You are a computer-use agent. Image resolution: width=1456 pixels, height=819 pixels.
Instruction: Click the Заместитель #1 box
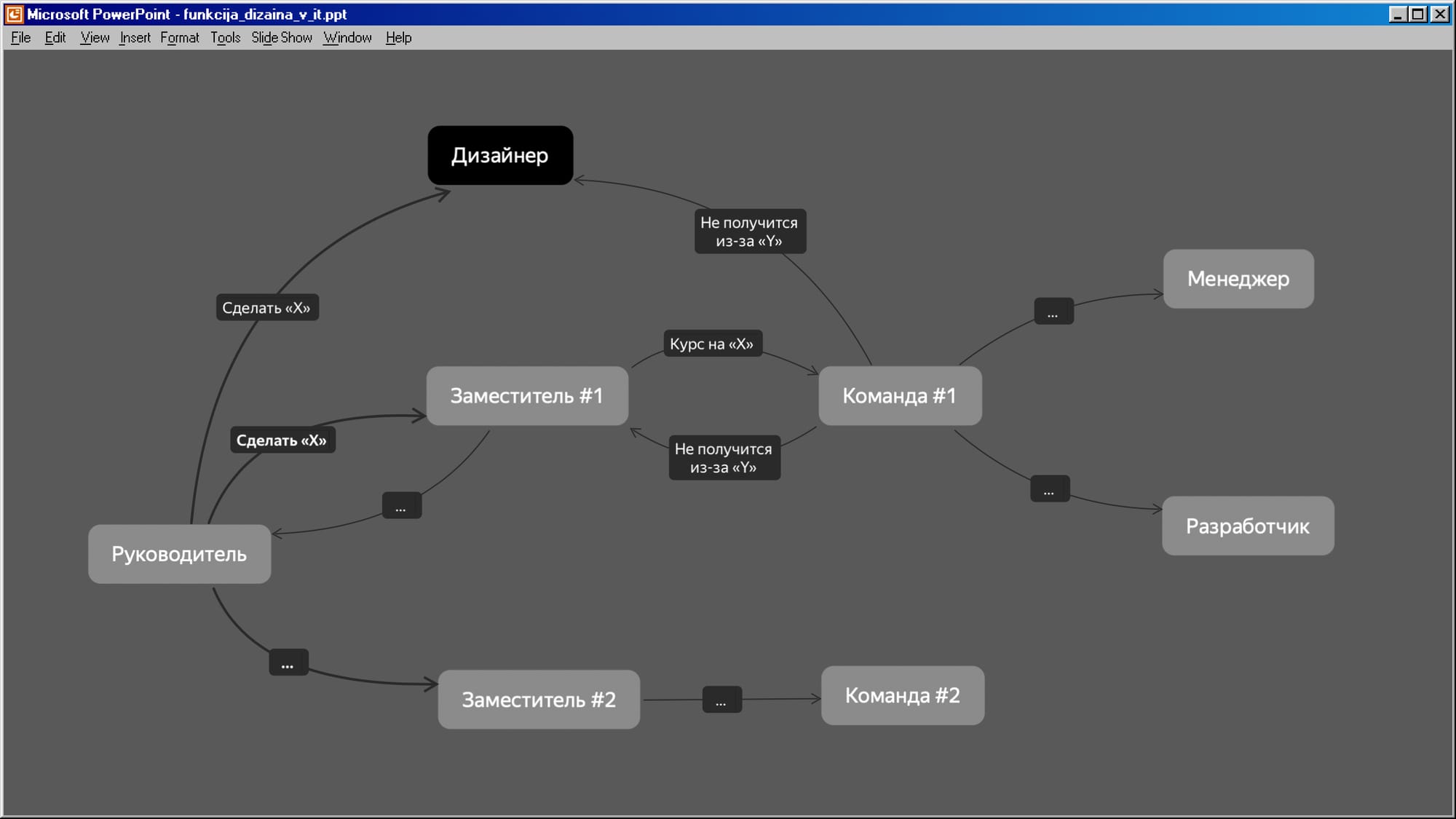click(x=527, y=396)
